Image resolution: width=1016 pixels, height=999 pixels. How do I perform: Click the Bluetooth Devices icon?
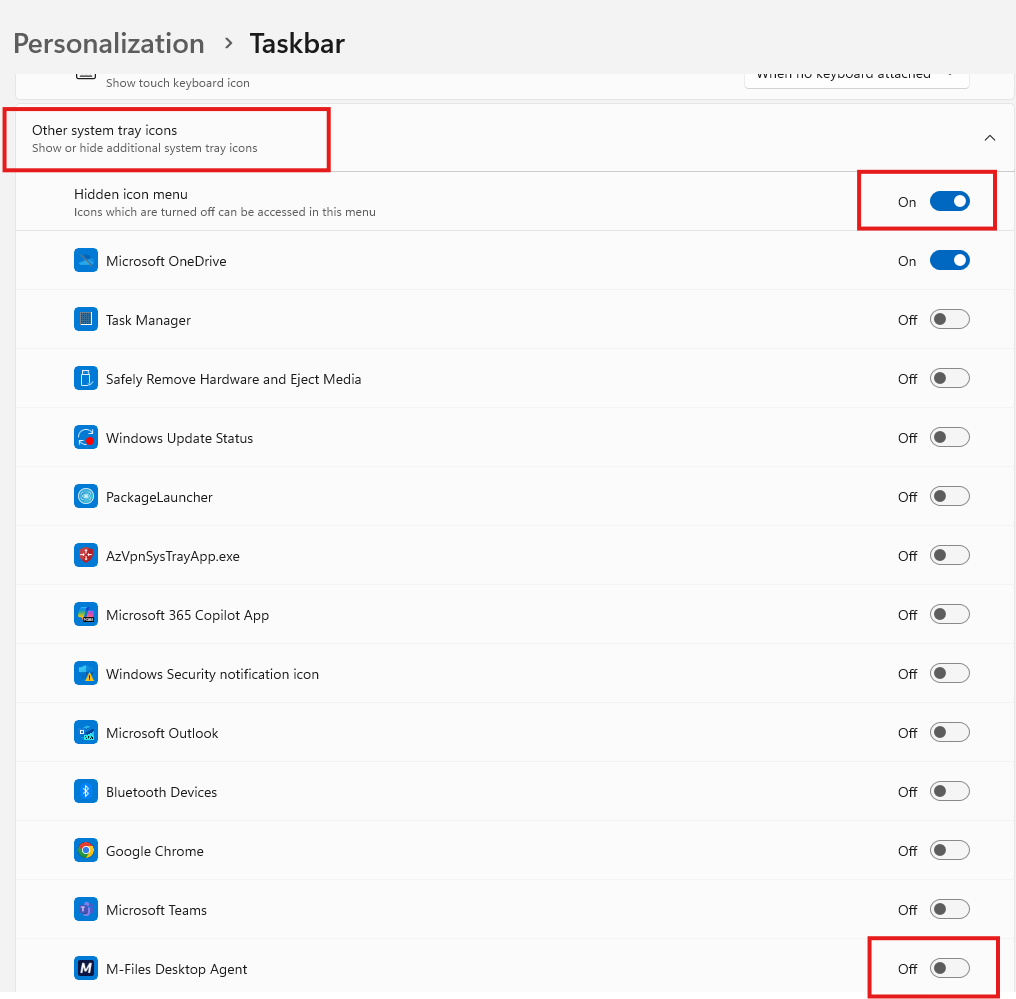point(86,791)
